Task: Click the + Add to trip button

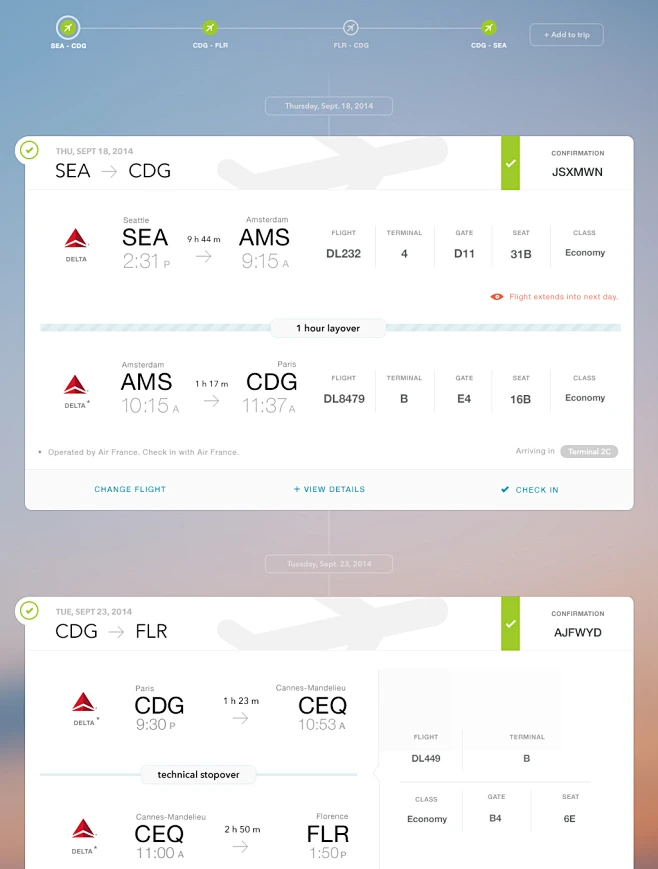Action: [566, 34]
